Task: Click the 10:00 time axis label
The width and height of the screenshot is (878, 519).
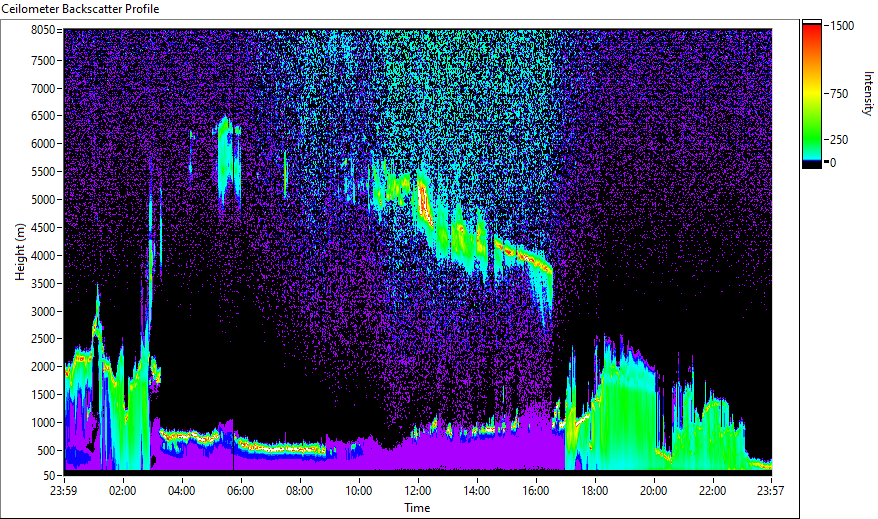Action: click(x=358, y=491)
